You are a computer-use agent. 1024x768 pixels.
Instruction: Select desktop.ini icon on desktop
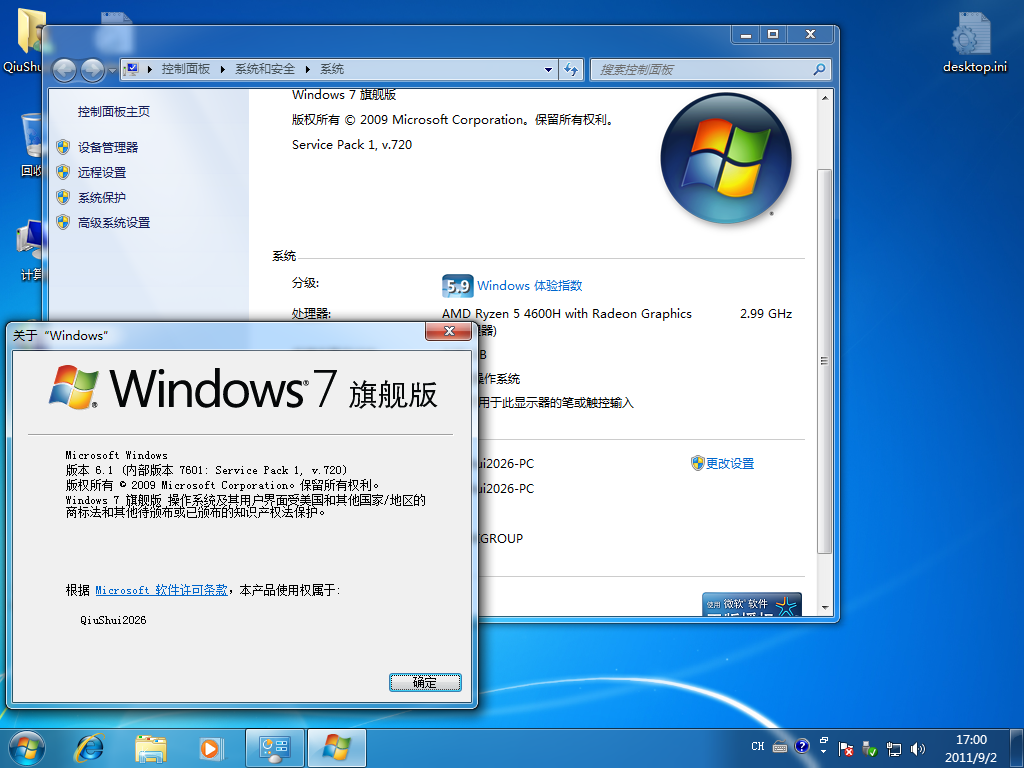pos(974,43)
